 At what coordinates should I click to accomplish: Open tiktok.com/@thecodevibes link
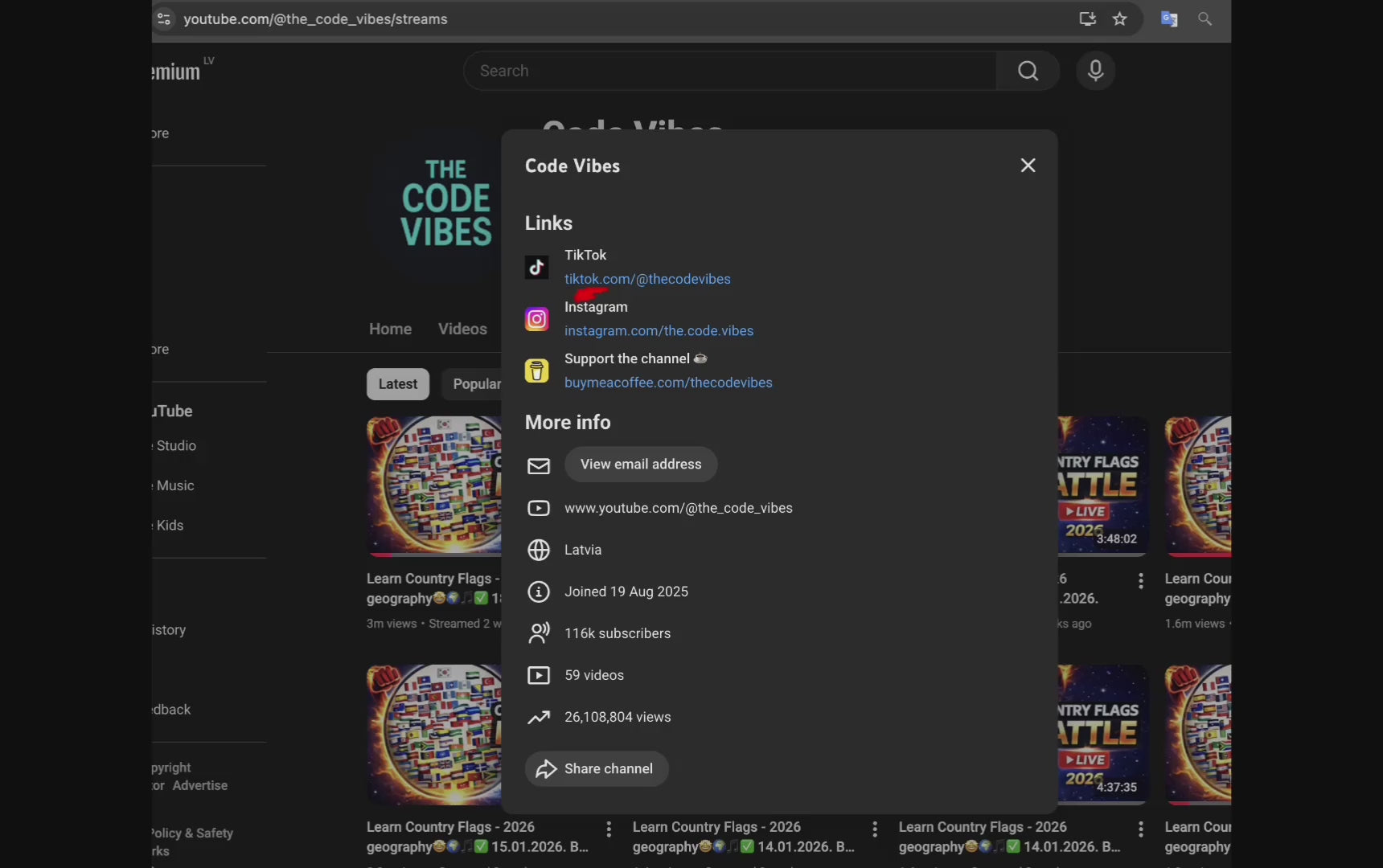[x=647, y=279]
